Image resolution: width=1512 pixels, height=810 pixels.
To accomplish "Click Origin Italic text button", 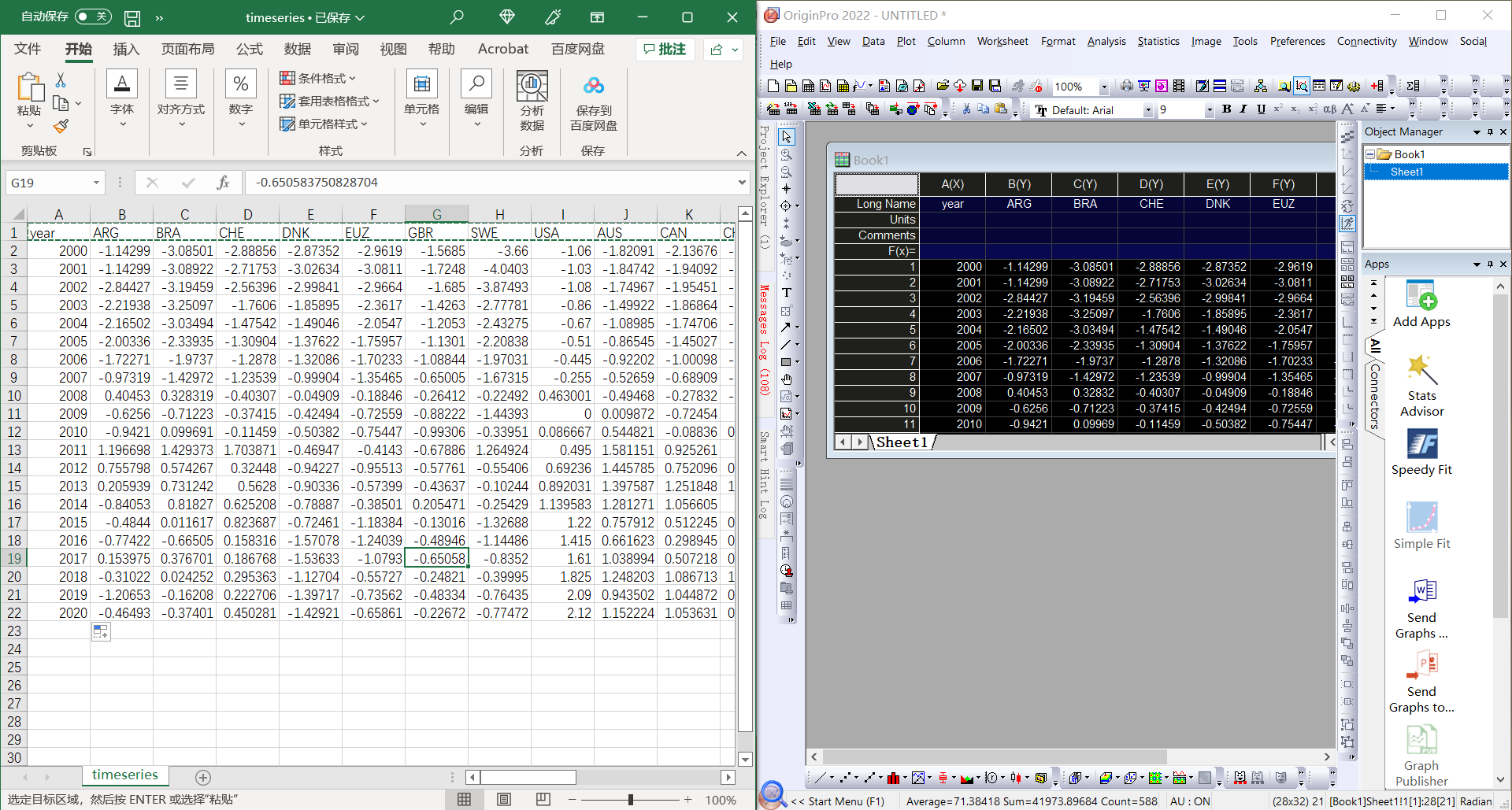I will [x=1243, y=109].
